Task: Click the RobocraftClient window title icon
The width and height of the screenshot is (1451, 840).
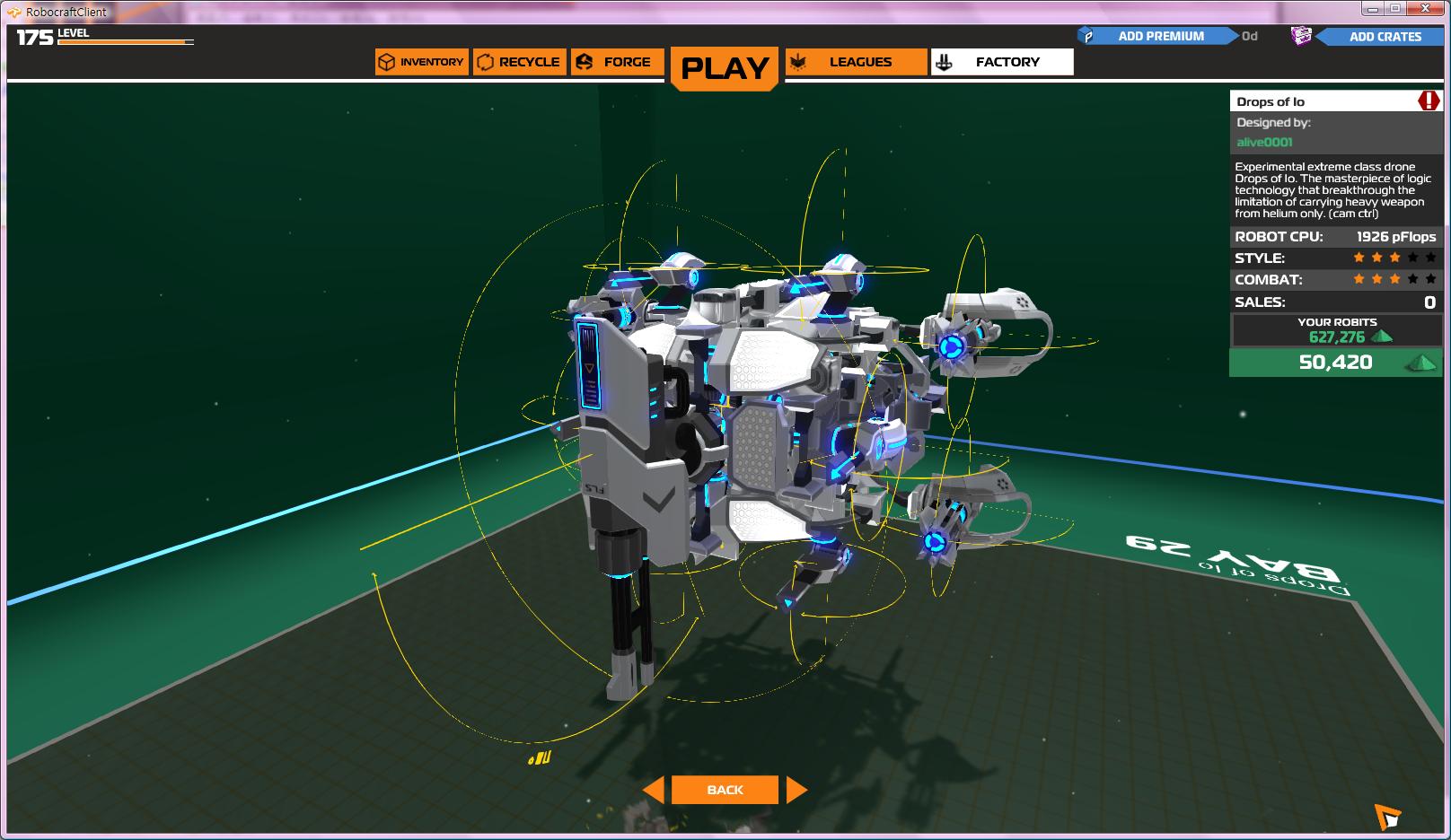Action: [x=14, y=12]
